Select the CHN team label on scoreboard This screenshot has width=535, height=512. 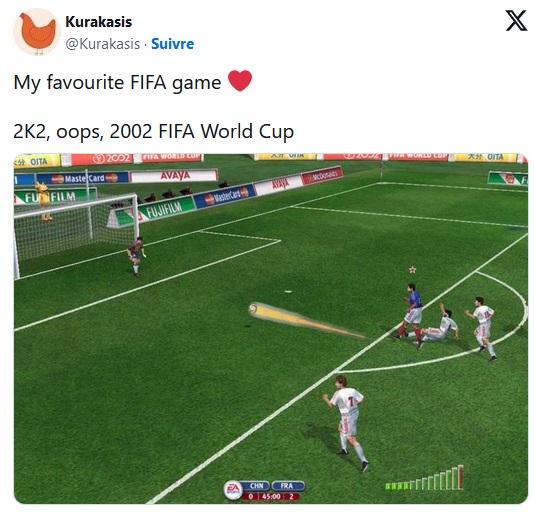click(x=256, y=486)
